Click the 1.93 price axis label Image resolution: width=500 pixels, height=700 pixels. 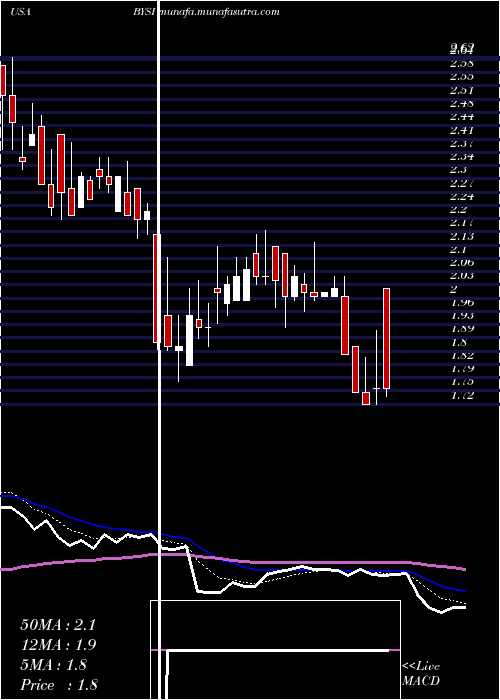click(x=461, y=316)
